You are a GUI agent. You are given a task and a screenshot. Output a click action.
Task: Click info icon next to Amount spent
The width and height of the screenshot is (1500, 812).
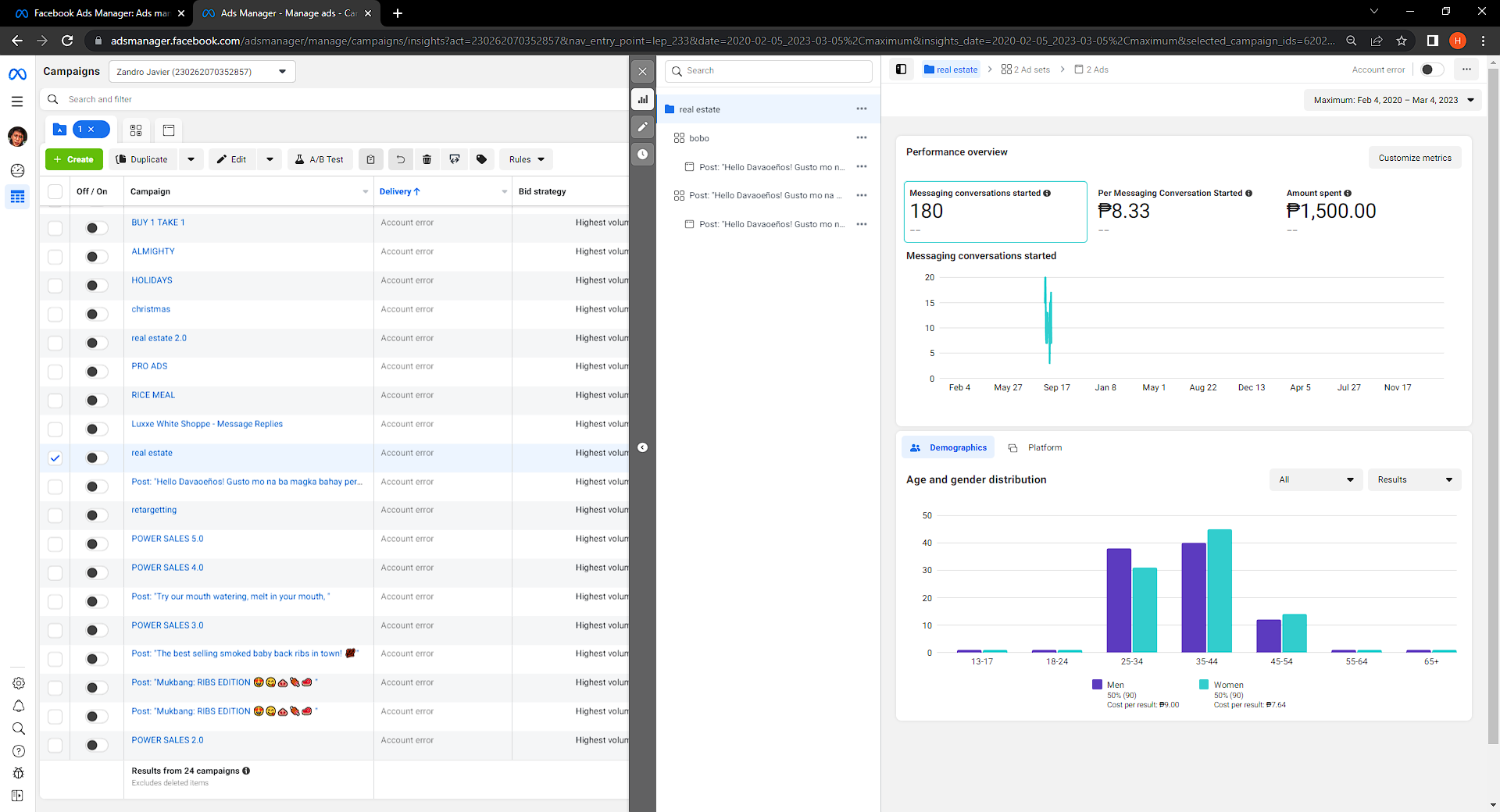click(1348, 194)
